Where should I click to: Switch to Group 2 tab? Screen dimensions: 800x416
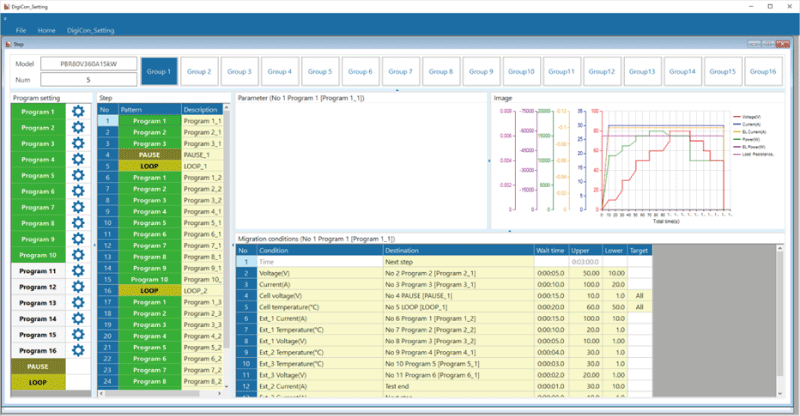[x=199, y=71]
